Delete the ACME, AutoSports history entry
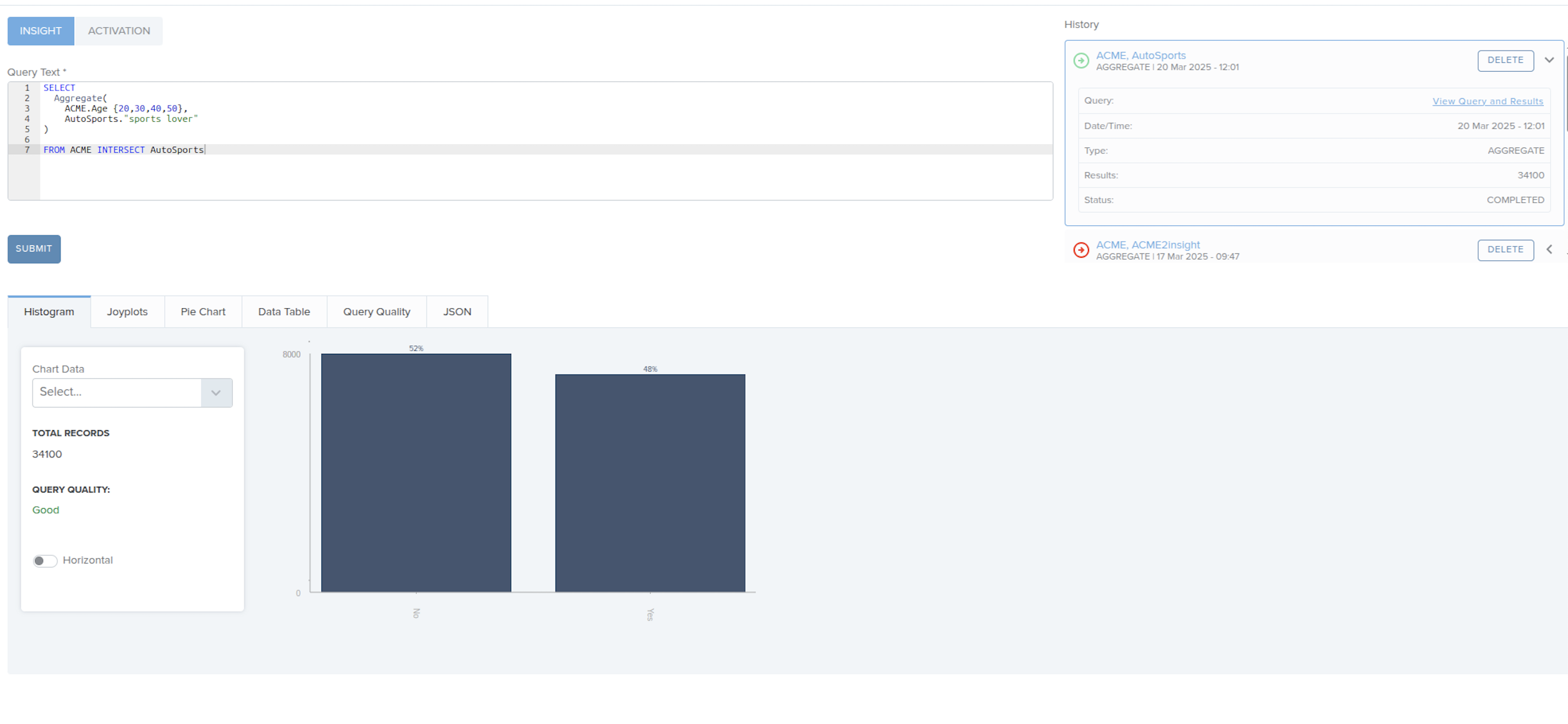The image size is (1568, 724). point(1505,61)
